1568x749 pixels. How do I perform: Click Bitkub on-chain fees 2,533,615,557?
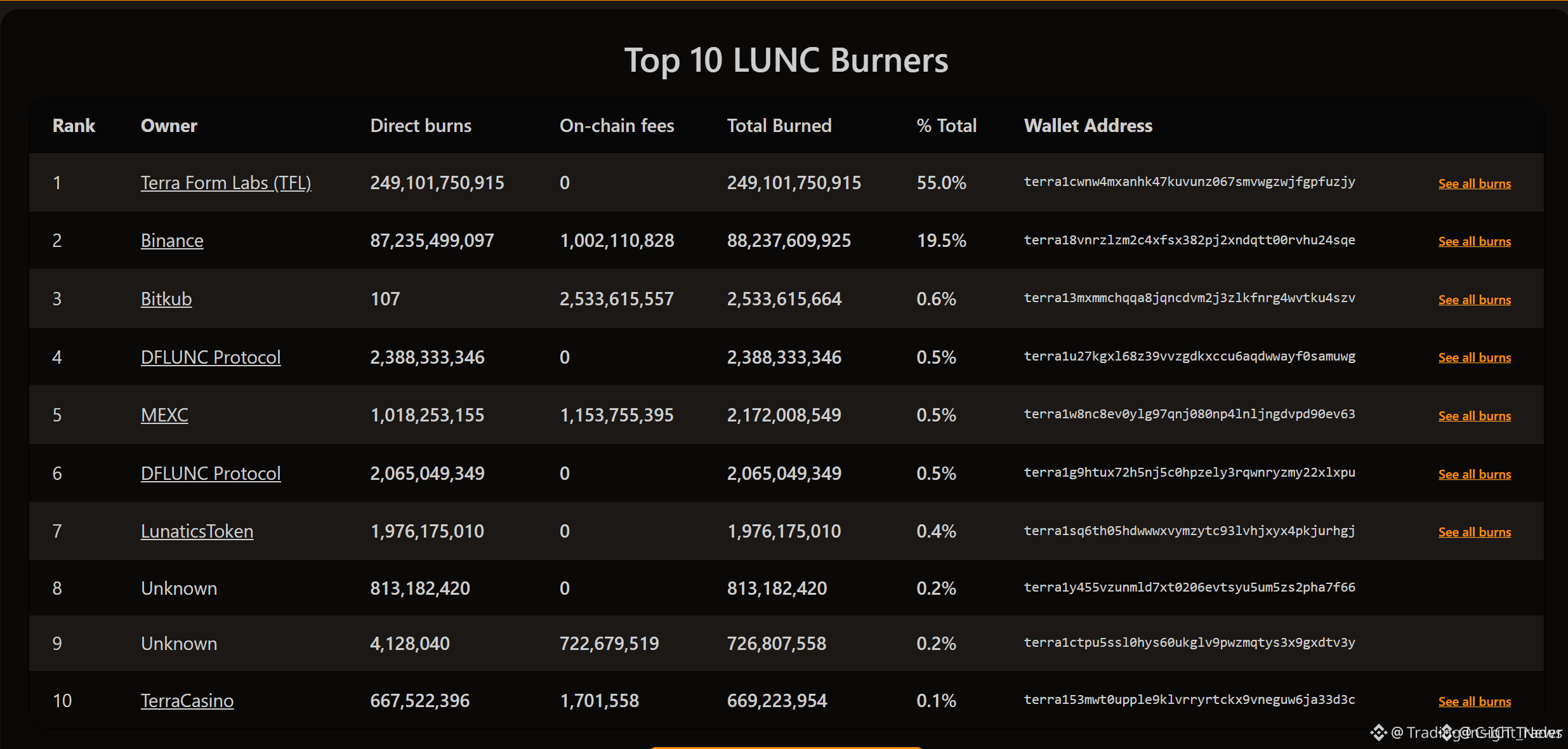coord(617,299)
